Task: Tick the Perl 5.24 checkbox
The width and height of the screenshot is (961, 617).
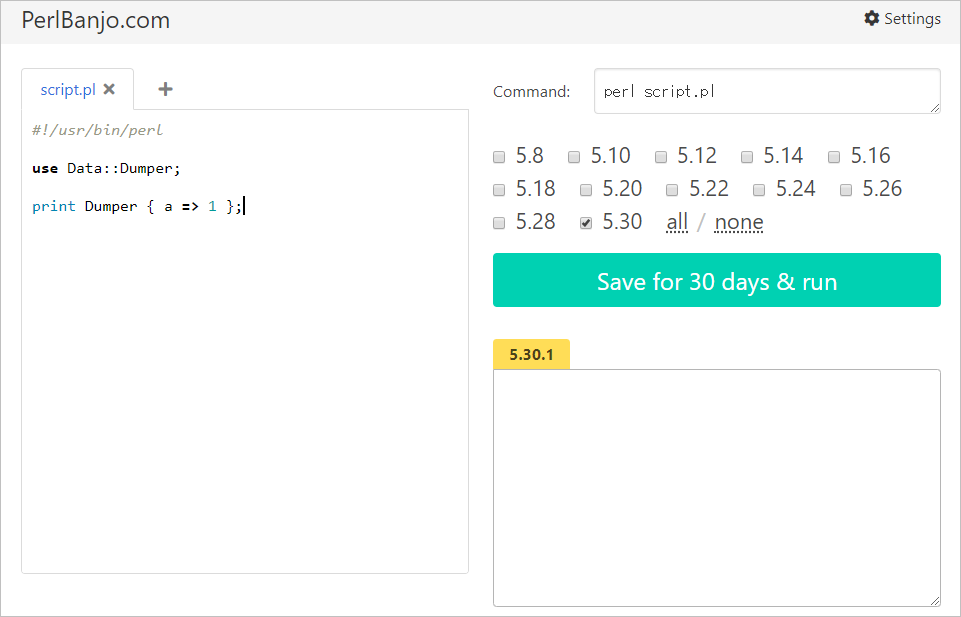Action: pyautogui.click(x=760, y=190)
